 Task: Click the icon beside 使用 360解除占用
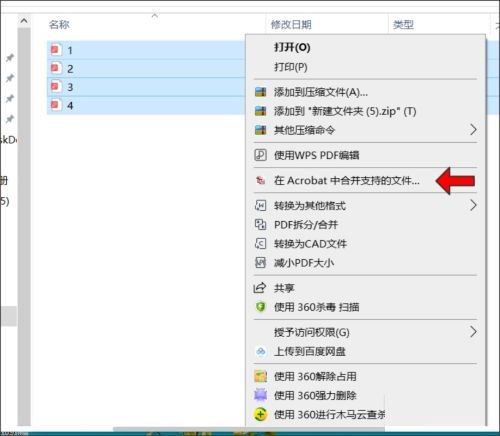pos(260,376)
